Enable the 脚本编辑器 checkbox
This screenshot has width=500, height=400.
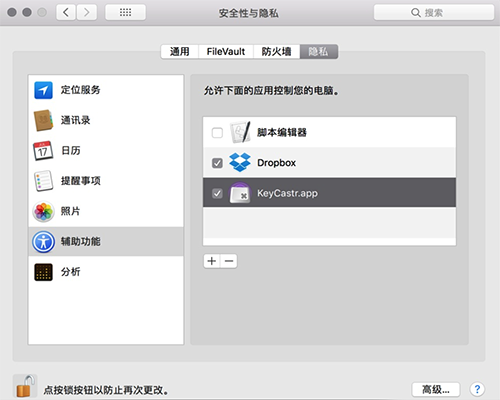click(217, 133)
